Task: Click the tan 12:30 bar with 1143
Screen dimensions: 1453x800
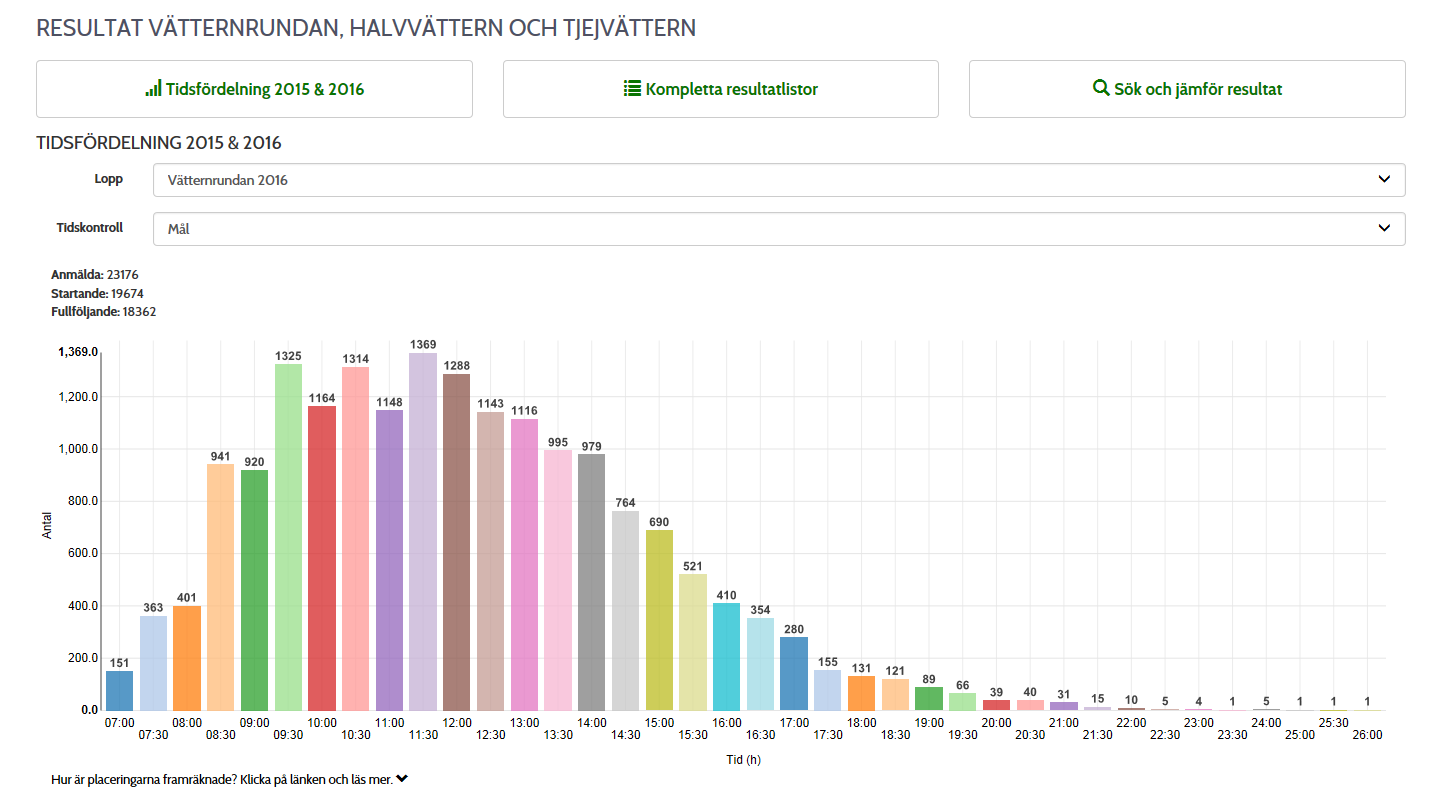Action: point(490,562)
